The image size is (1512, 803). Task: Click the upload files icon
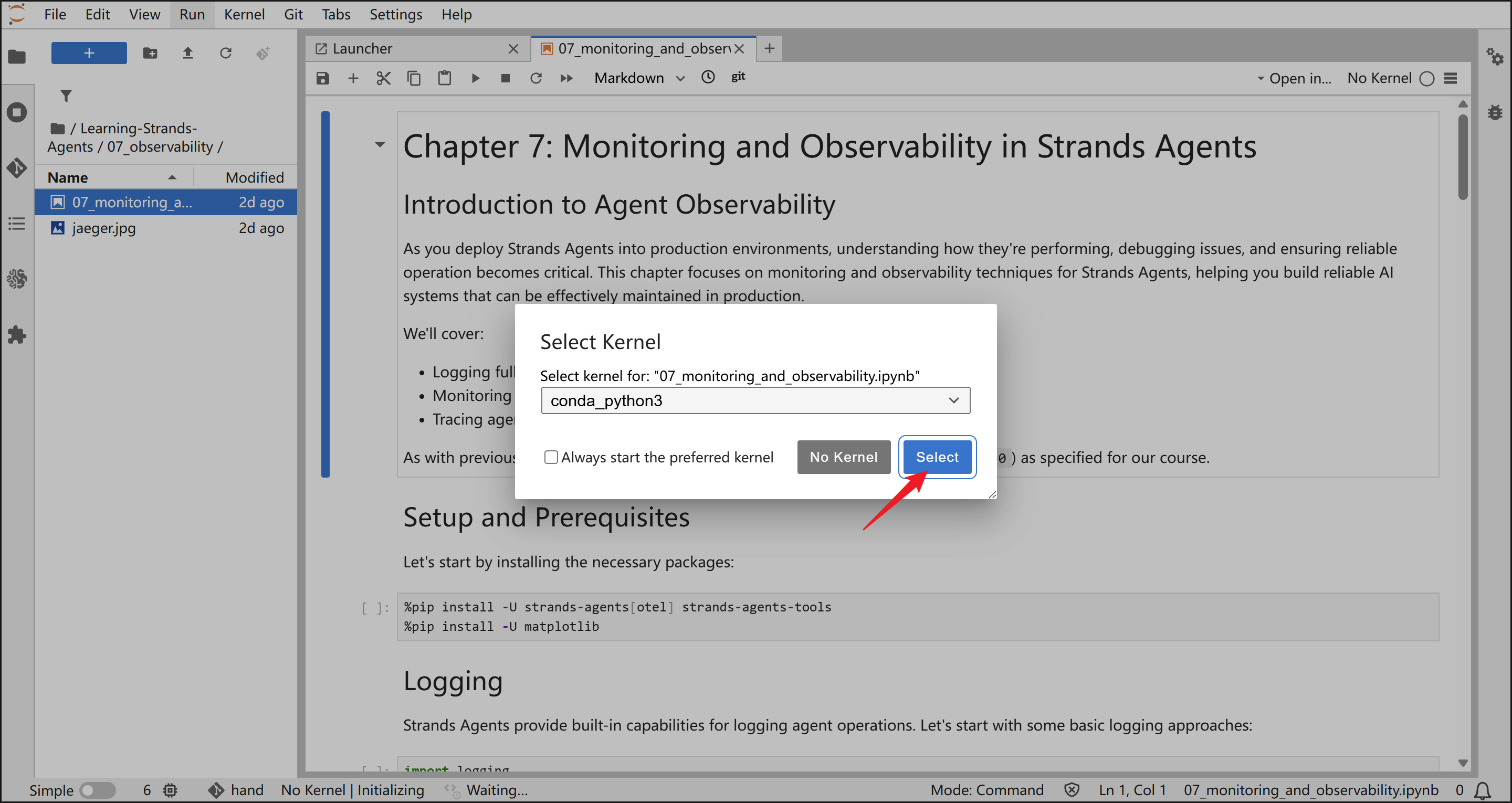point(188,54)
